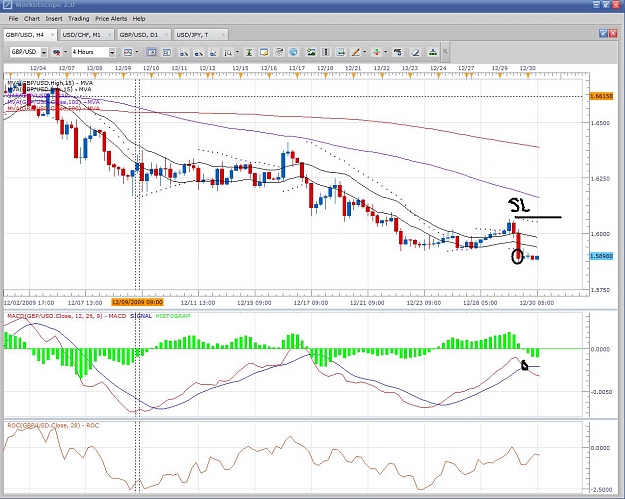Click the flag marker icon left of the eraser

point(397,52)
